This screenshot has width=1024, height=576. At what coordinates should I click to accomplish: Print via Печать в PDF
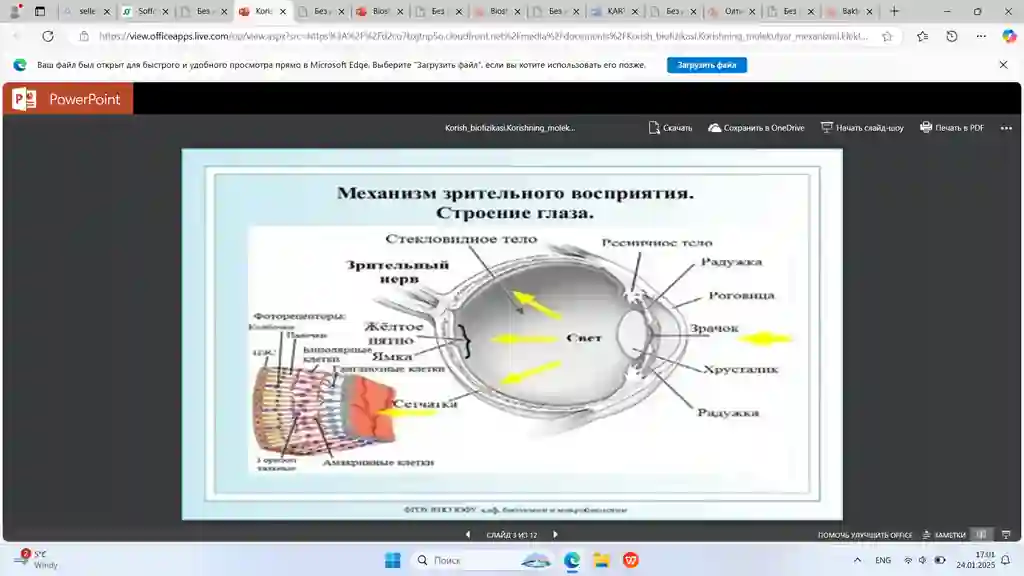click(x=952, y=128)
